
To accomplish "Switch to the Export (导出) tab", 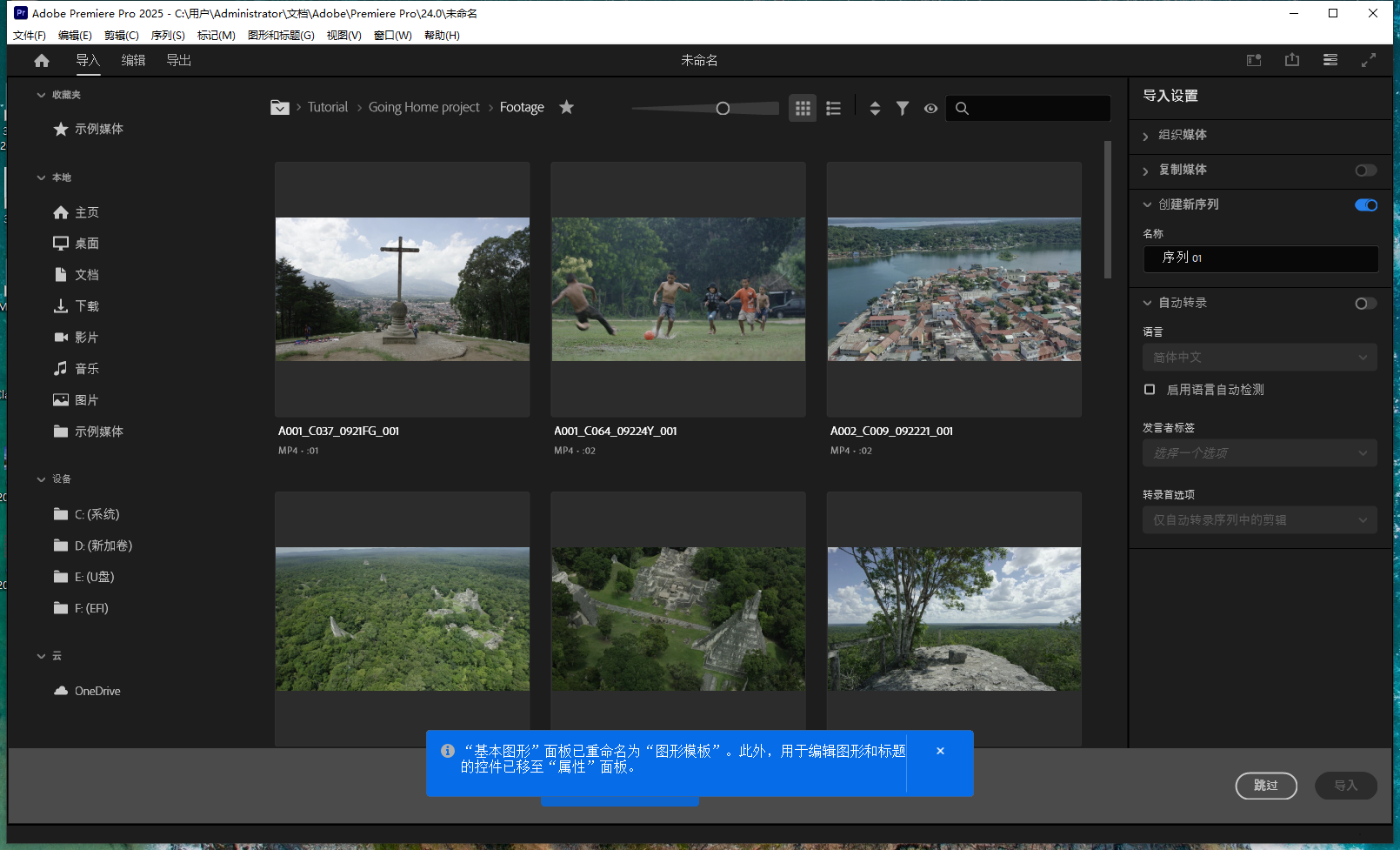I will click(178, 60).
